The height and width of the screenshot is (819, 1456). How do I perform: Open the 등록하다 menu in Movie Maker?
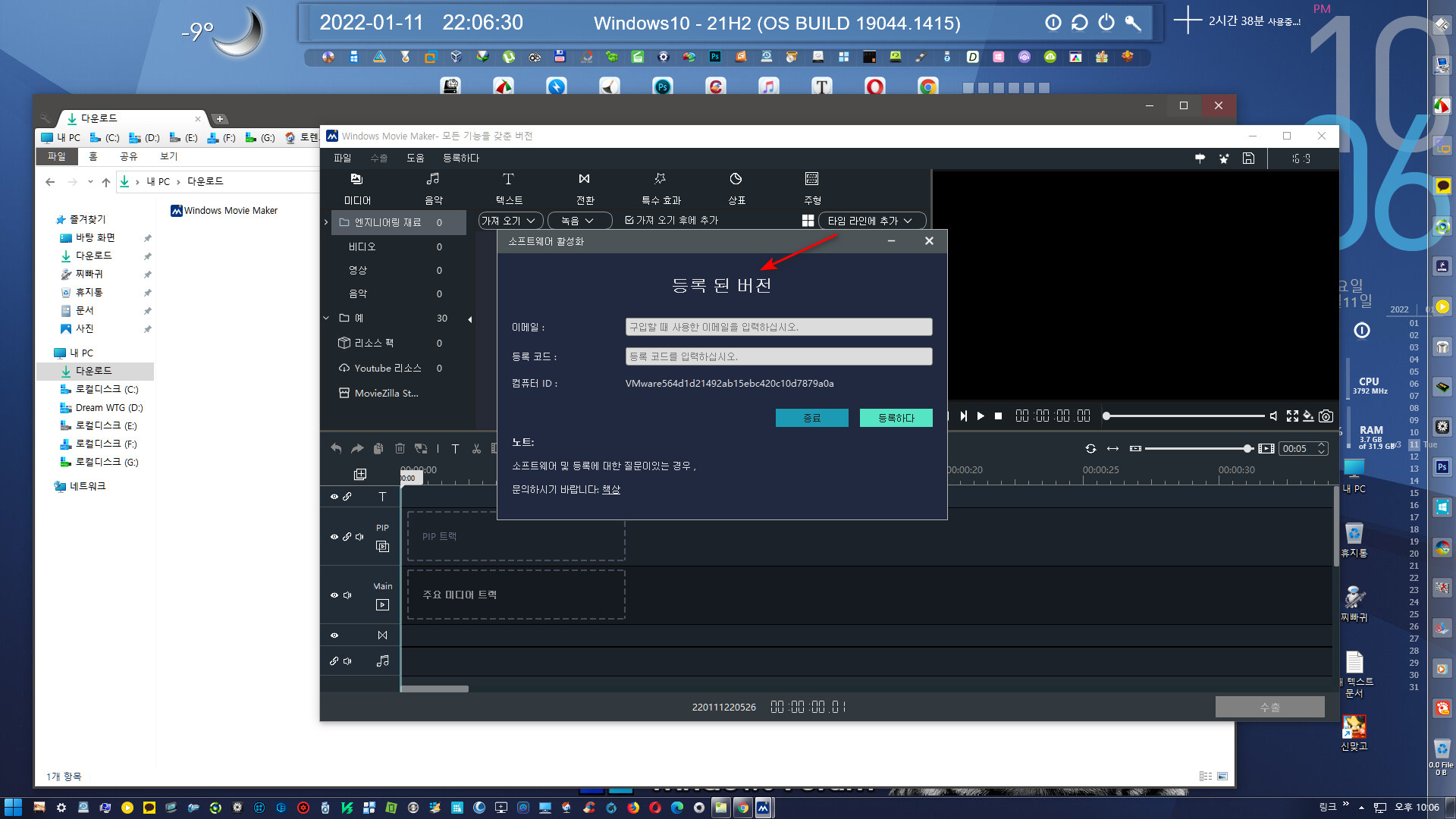pos(461,158)
